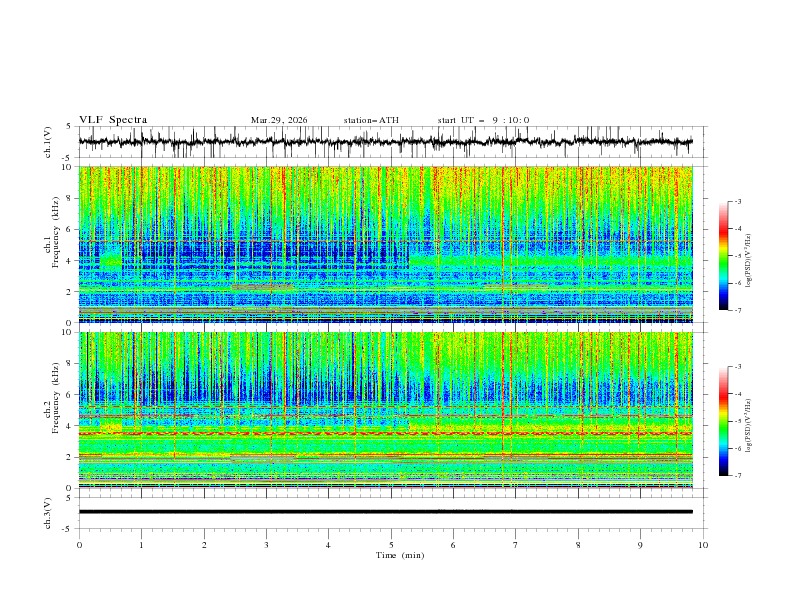792x612 pixels.
Task: Click the ch.1 time-series waveform trace
Action: 386,142
